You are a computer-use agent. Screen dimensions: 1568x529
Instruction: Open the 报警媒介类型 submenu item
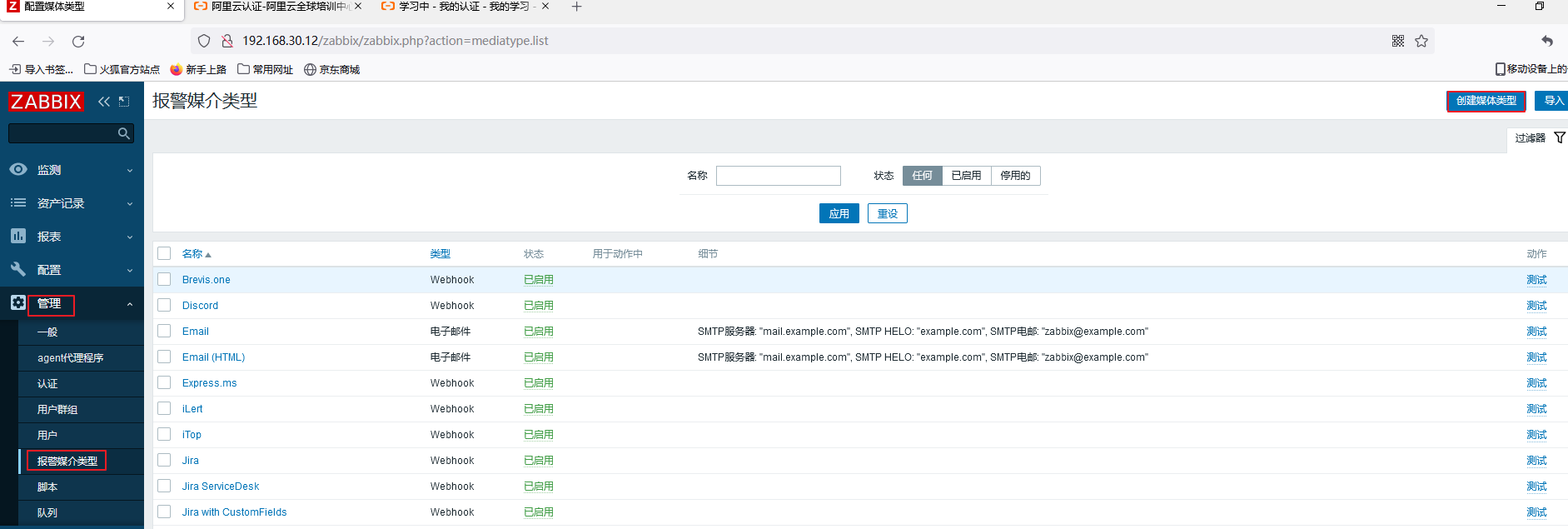click(81, 461)
